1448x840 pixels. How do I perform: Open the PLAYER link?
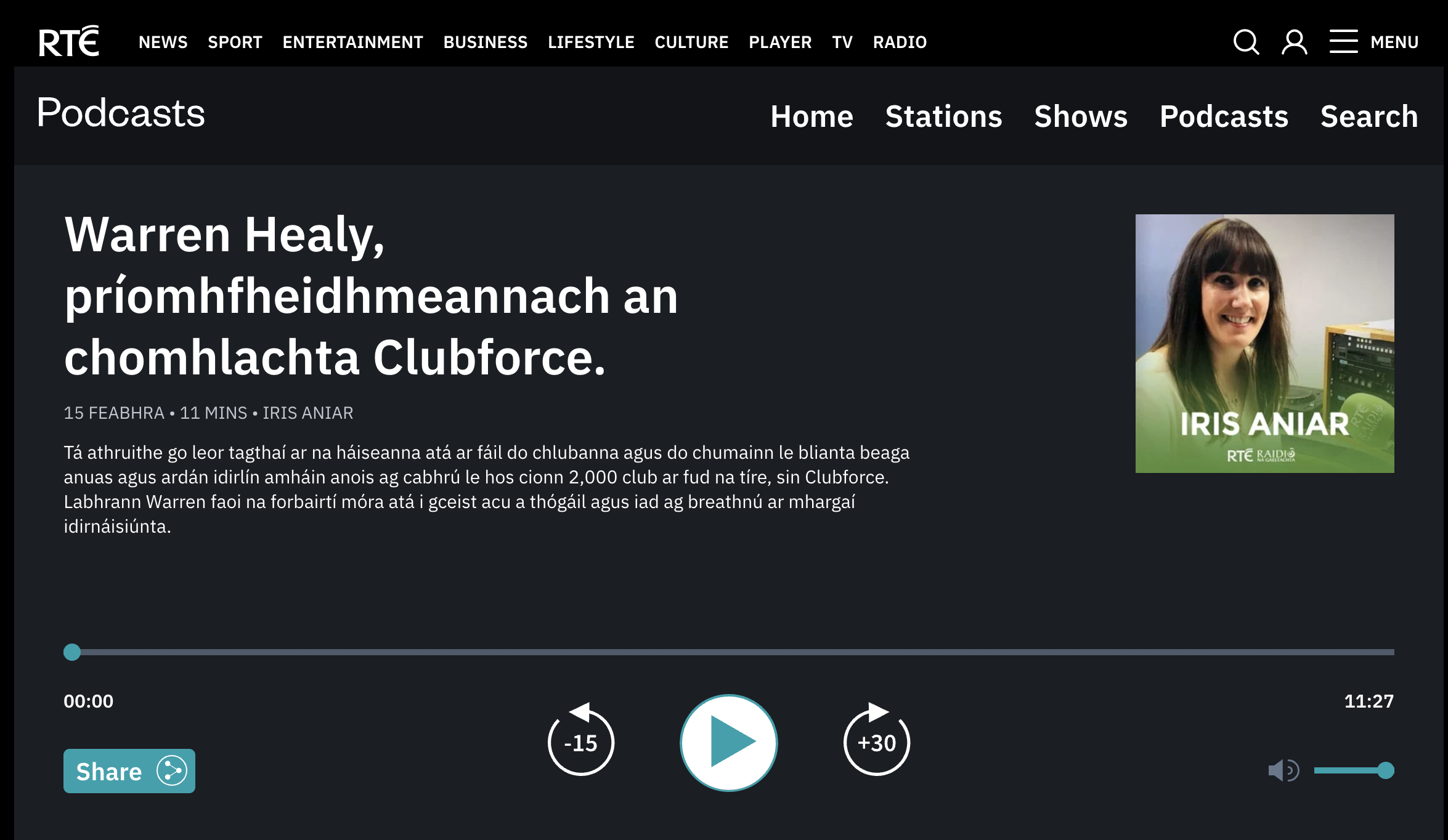pos(780,42)
